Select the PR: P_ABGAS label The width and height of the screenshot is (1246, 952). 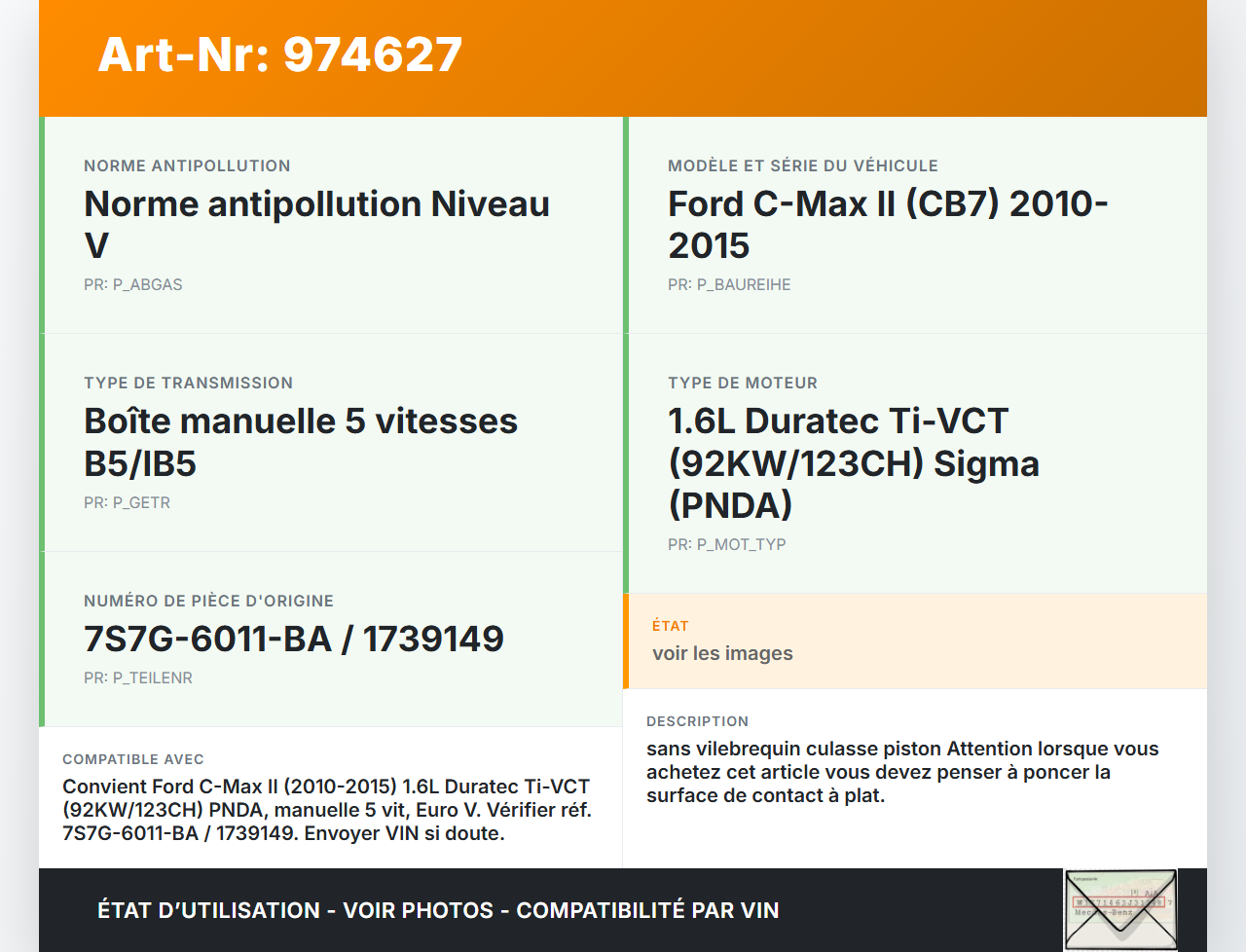click(x=133, y=284)
